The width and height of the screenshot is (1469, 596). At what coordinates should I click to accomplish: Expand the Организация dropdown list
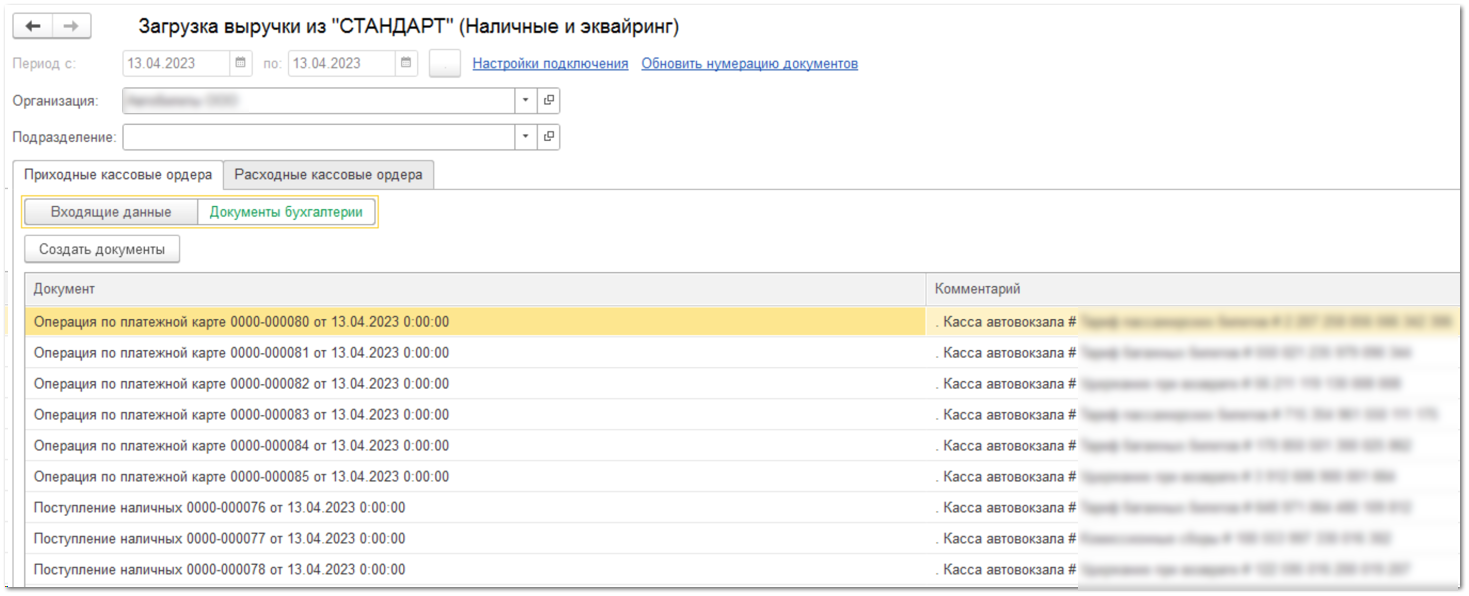click(526, 101)
